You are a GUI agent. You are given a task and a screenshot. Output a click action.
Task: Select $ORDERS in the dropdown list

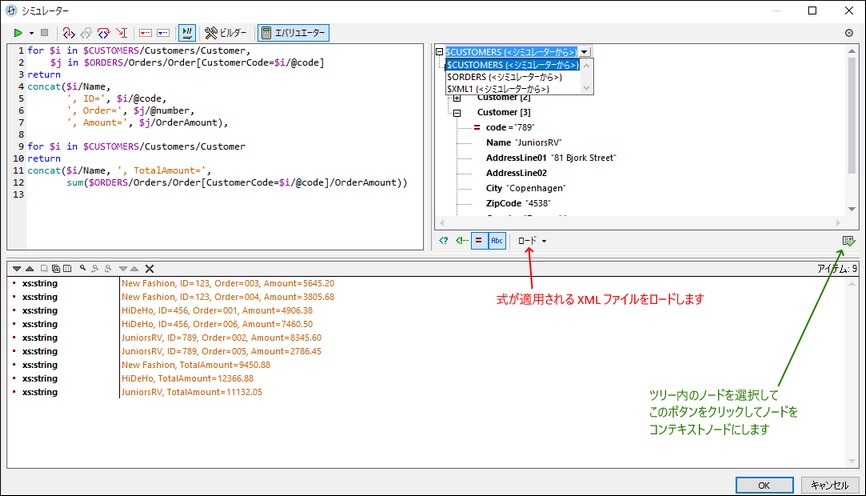point(505,77)
